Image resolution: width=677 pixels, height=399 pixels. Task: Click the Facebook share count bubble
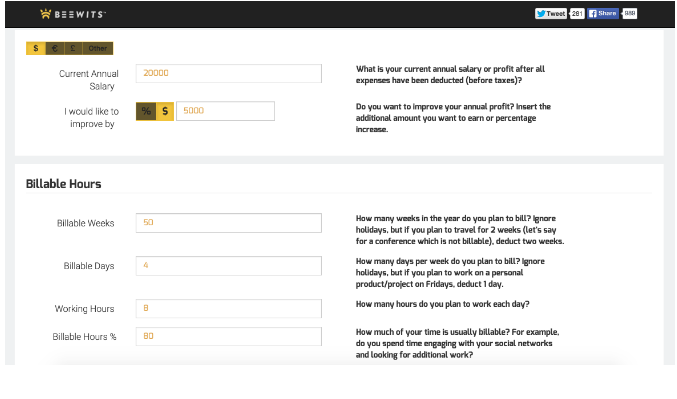[x=630, y=14]
